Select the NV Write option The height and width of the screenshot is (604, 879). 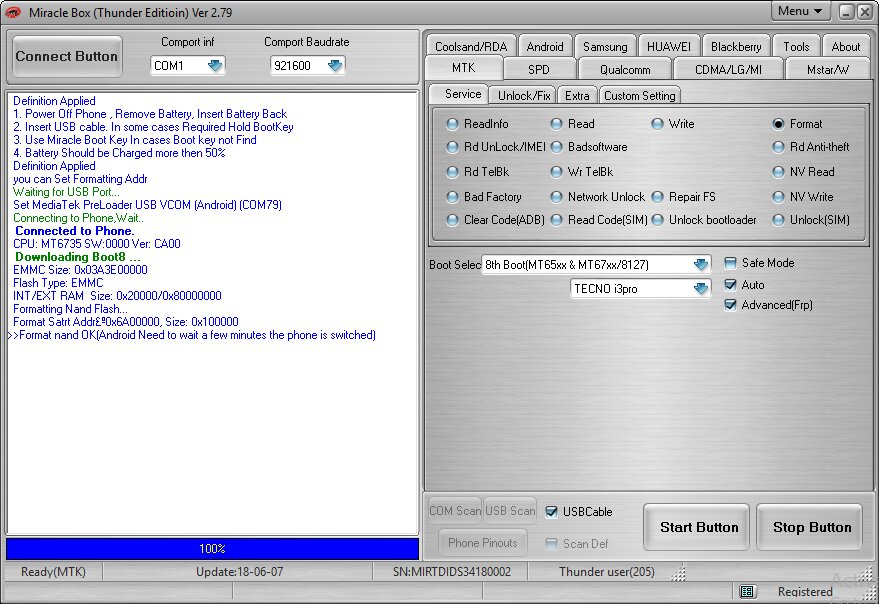tap(778, 197)
